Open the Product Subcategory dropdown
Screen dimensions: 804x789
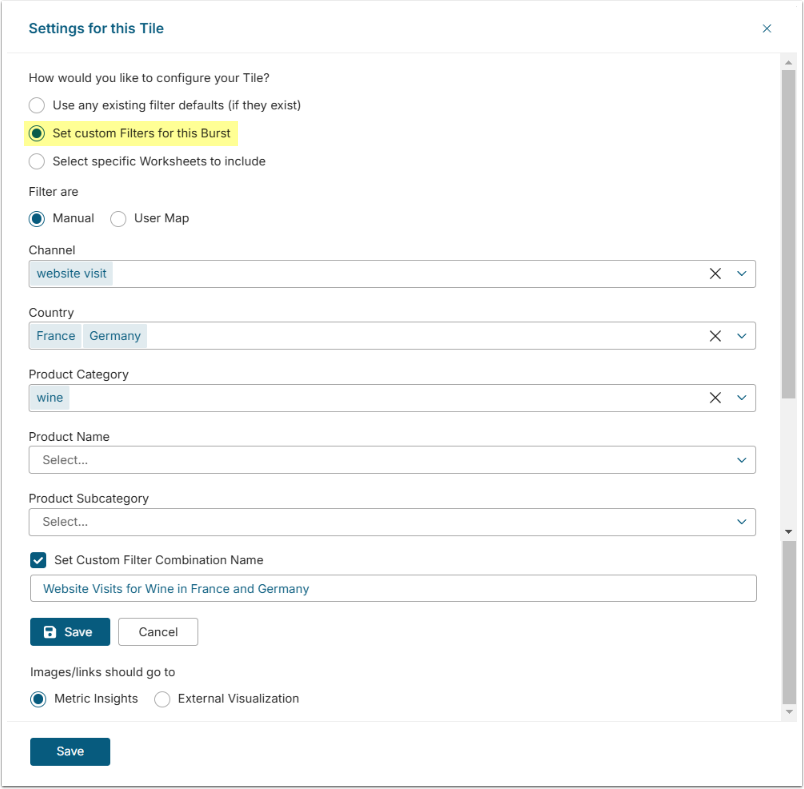[x=392, y=522]
